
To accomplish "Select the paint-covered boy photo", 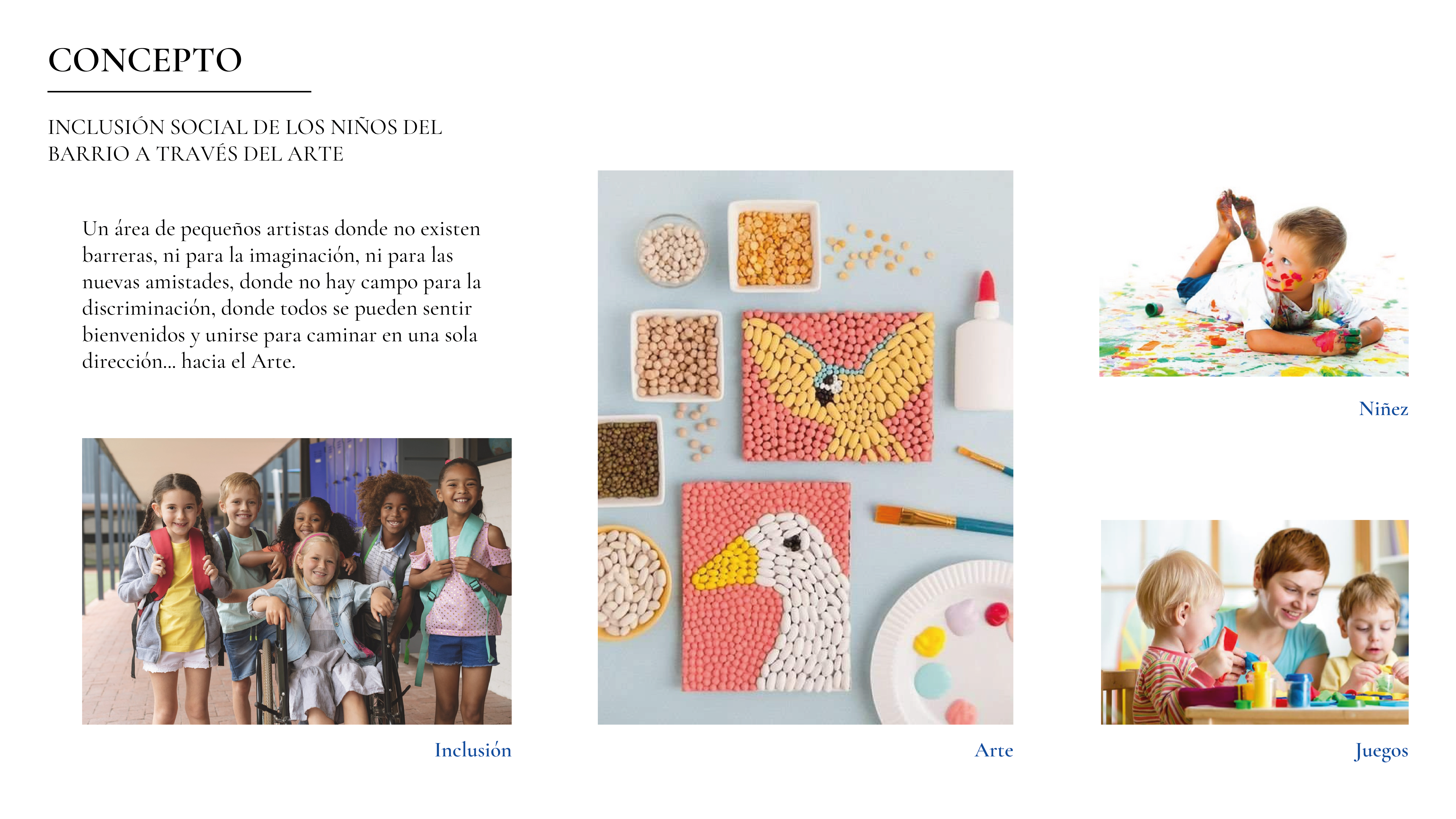I will 1254,283.
